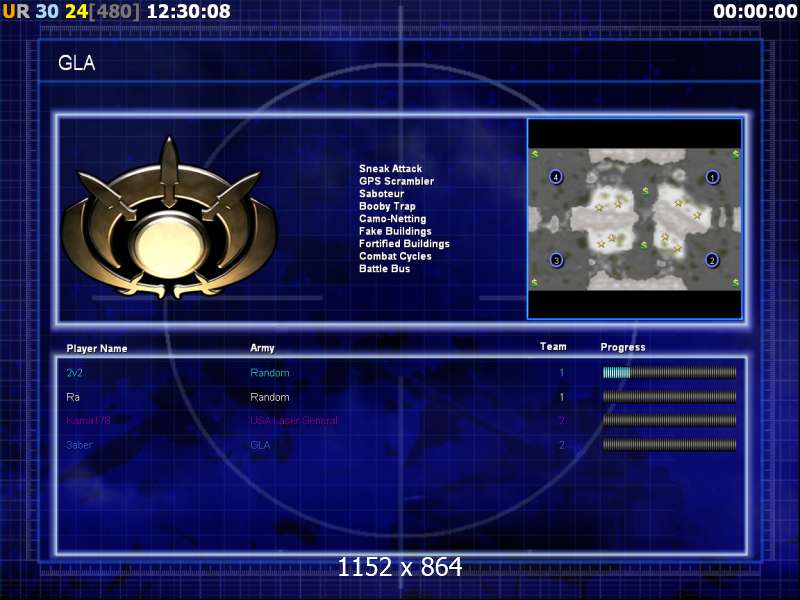The height and width of the screenshot is (600, 800).
Task: Click the 'Army' column header
Action: [x=262, y=348]
